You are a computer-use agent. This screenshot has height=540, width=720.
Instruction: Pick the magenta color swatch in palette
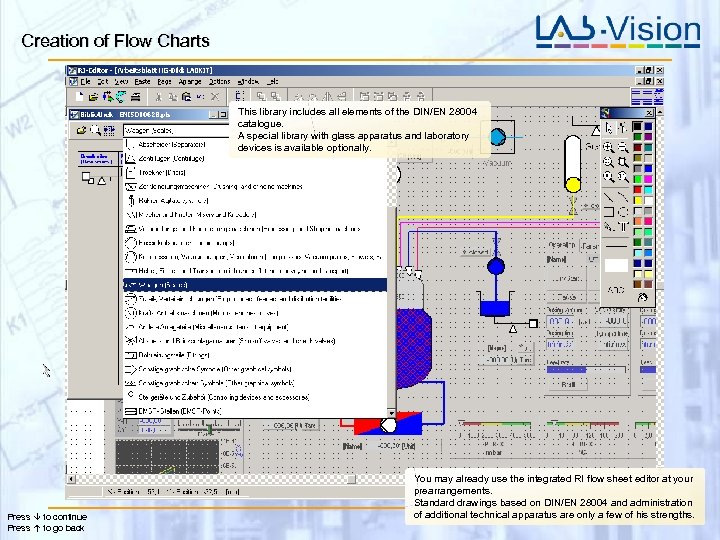[648, 179]
